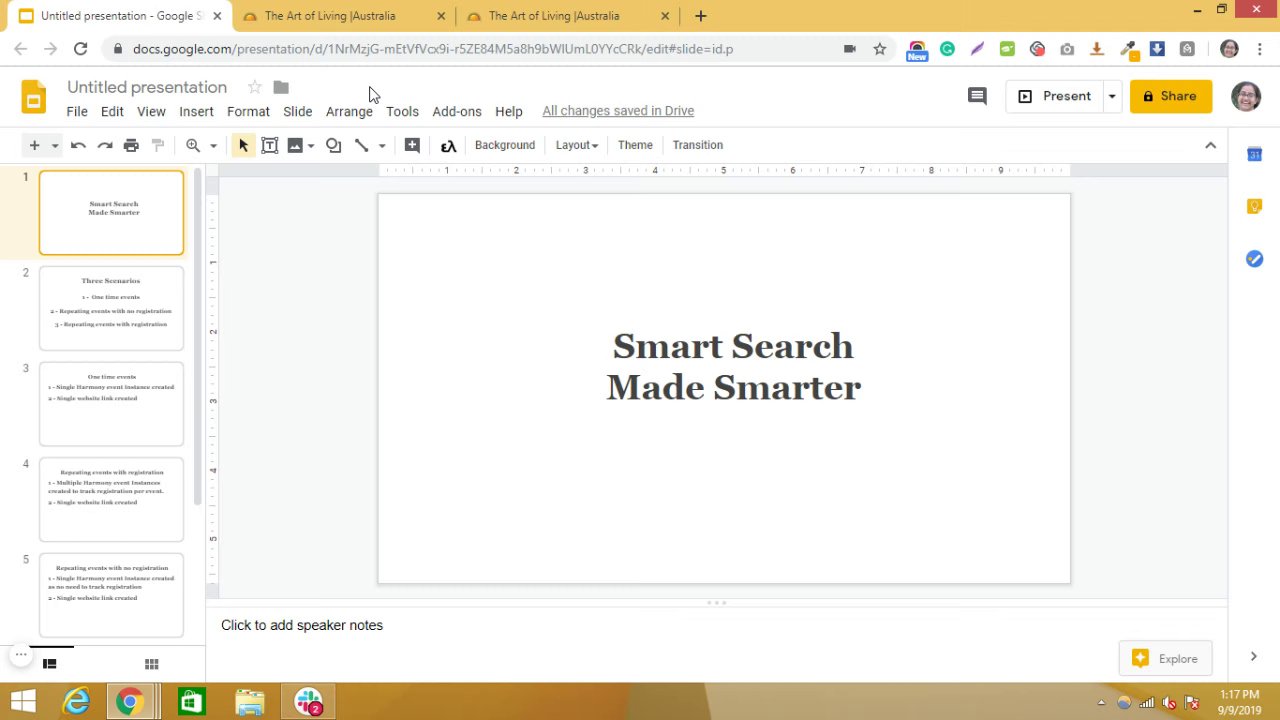Star the Untitled presentation

tap(254, 87)
